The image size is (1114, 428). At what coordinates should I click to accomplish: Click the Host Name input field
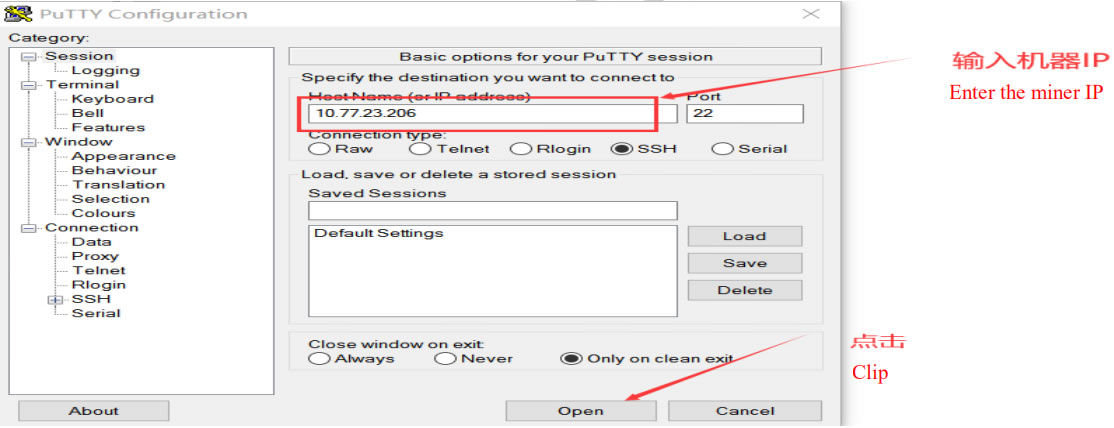pos(492,113)
